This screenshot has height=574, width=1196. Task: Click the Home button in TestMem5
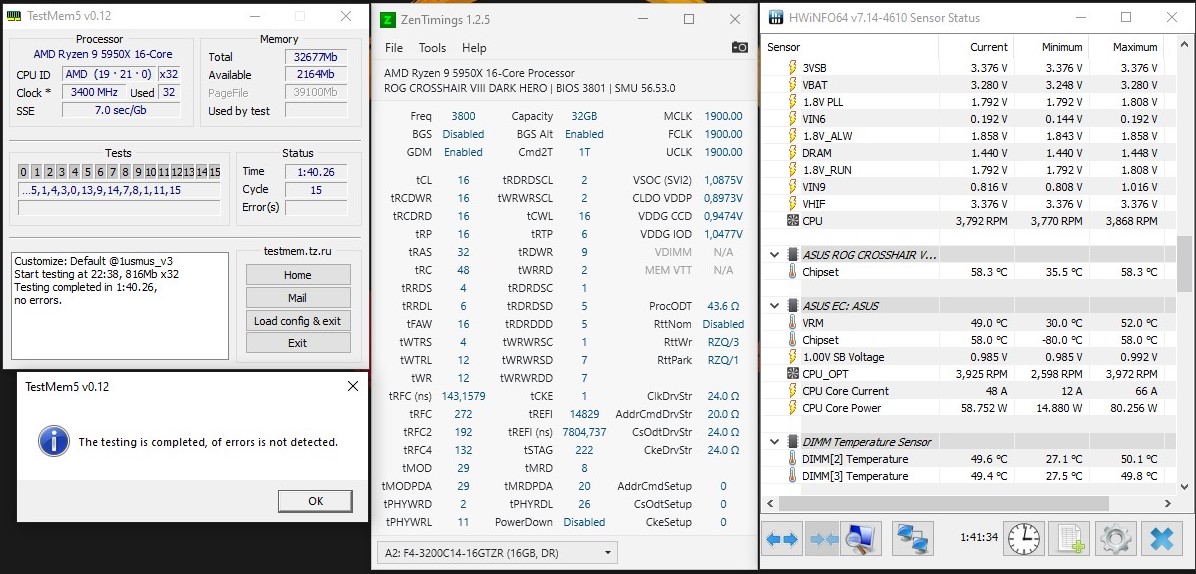[x=297, y=274]
